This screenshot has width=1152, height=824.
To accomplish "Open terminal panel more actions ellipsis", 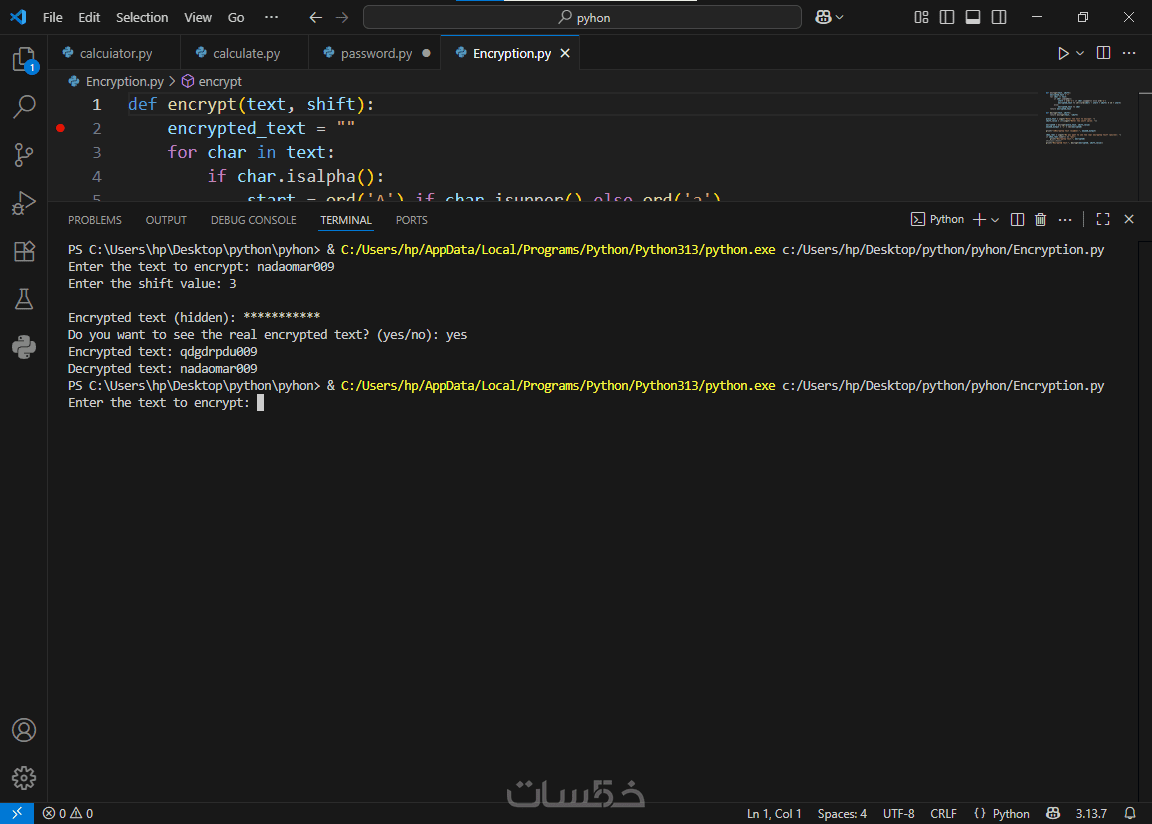I will pos(1065,220).
